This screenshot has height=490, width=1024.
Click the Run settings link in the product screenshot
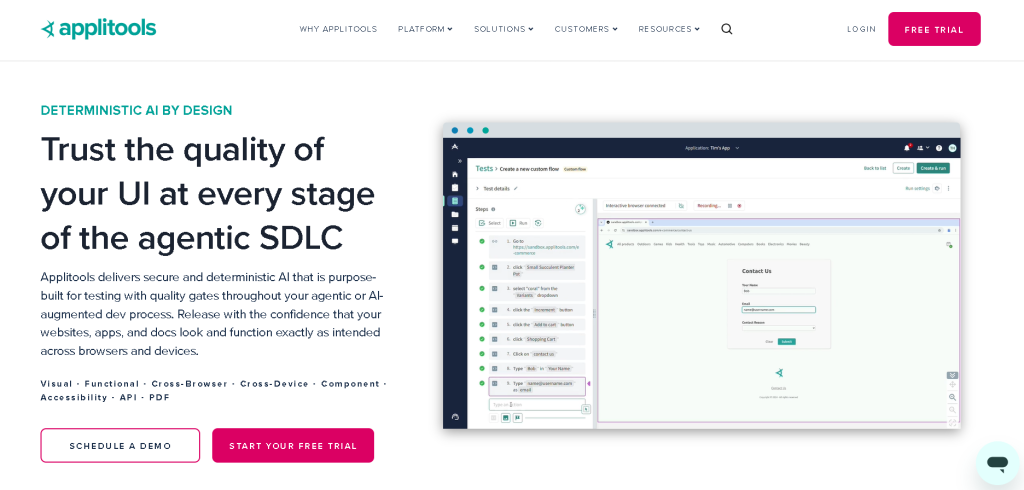[918, 188]
